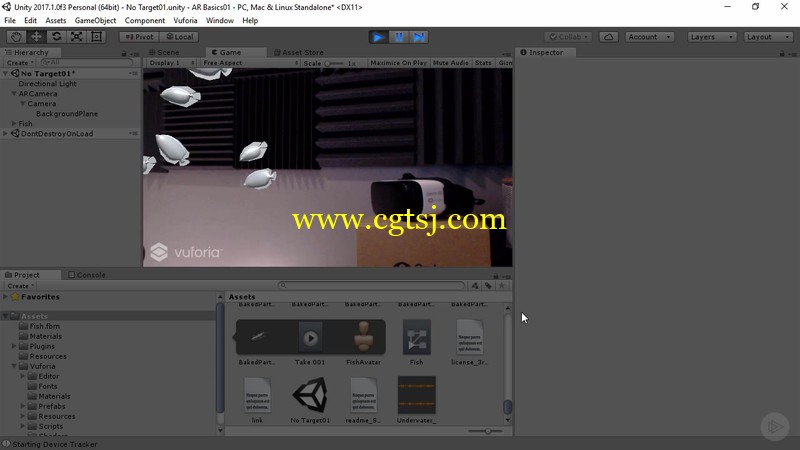Open the Assets menu
The height and width of the screenshot is (450, 800).
(x=56, y=20)
